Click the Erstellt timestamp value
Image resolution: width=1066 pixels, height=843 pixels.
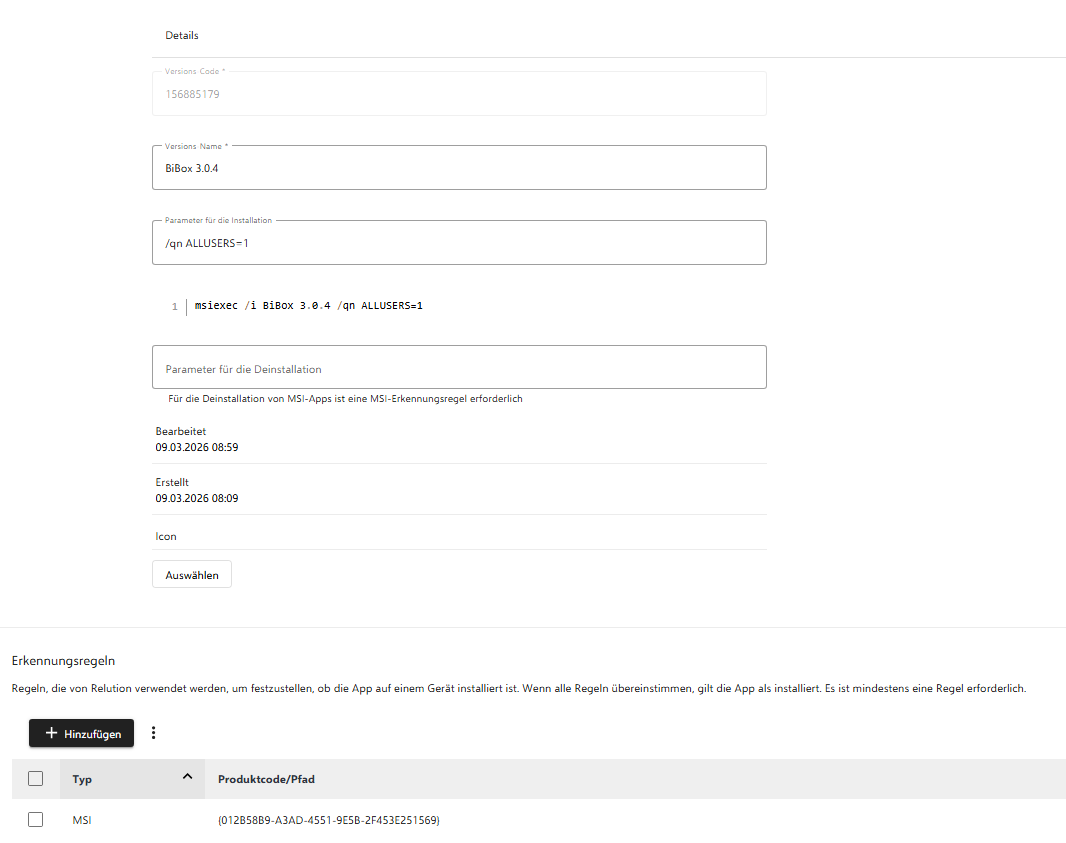tap(197, 497)
